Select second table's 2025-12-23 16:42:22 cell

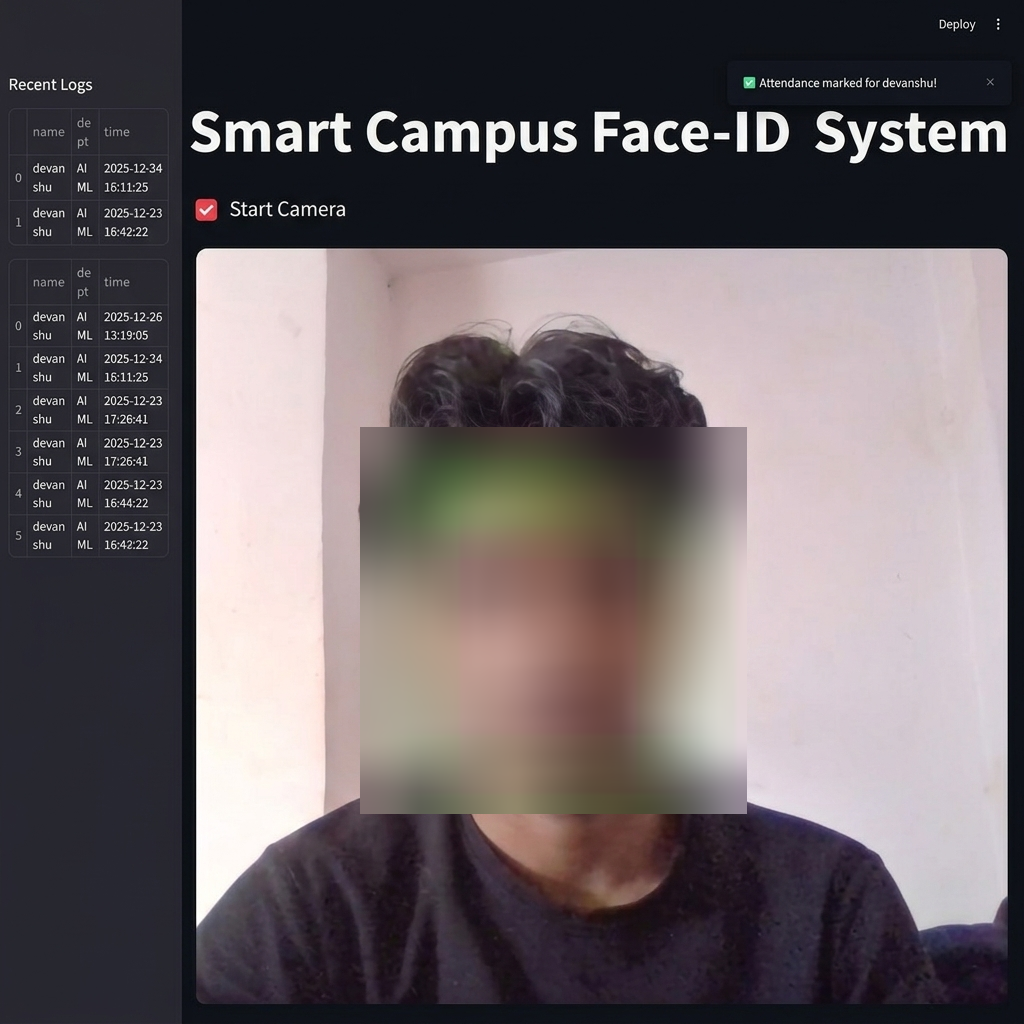tap(133, 536)
